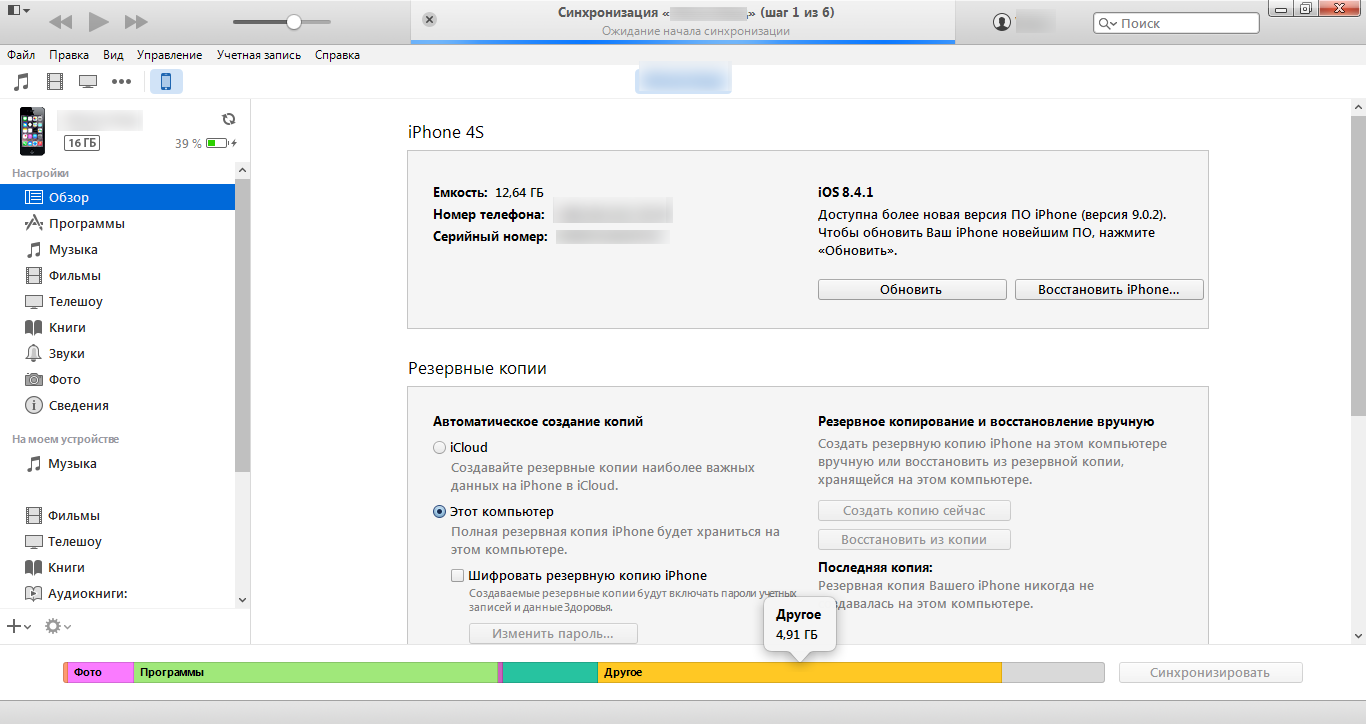Viewport: 1366px width, 724px height.
Task: Click the 16 ГБ capacity badge
Action: 82,143
